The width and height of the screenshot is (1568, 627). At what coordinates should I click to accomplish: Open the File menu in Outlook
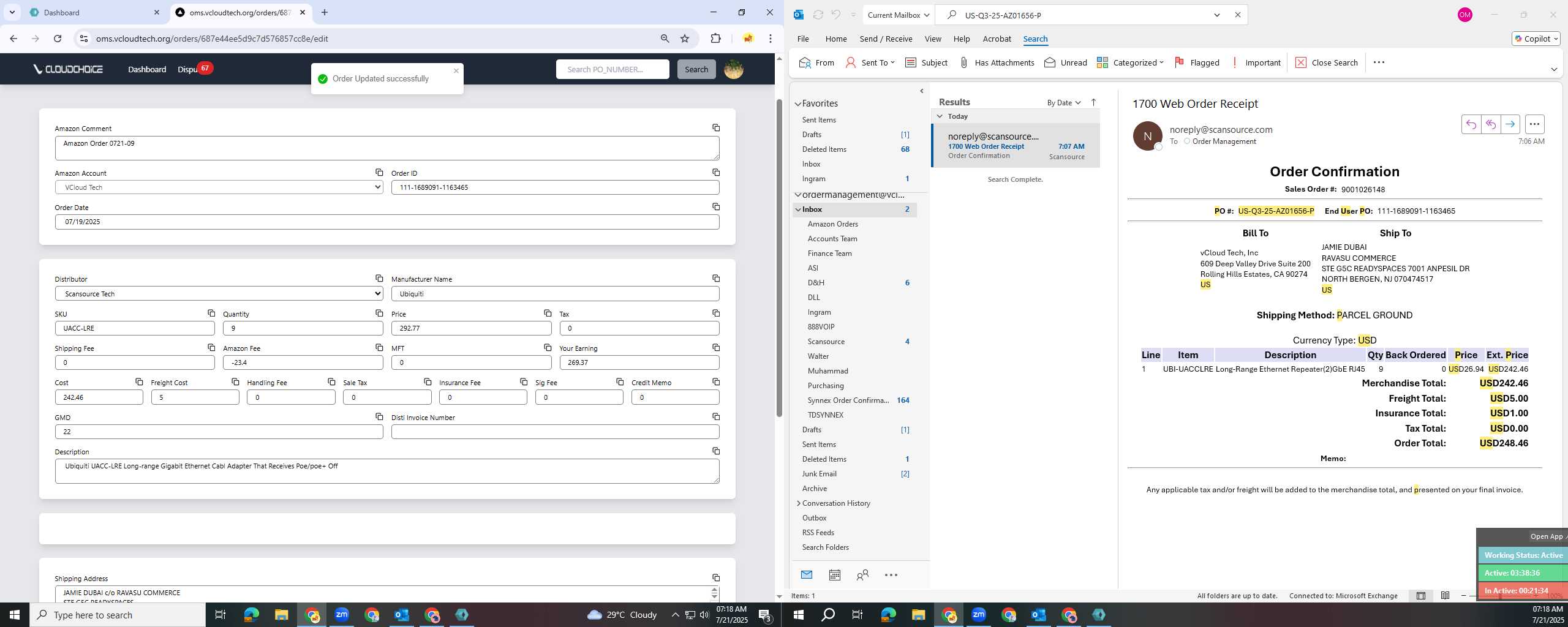[x=802, y=39]
